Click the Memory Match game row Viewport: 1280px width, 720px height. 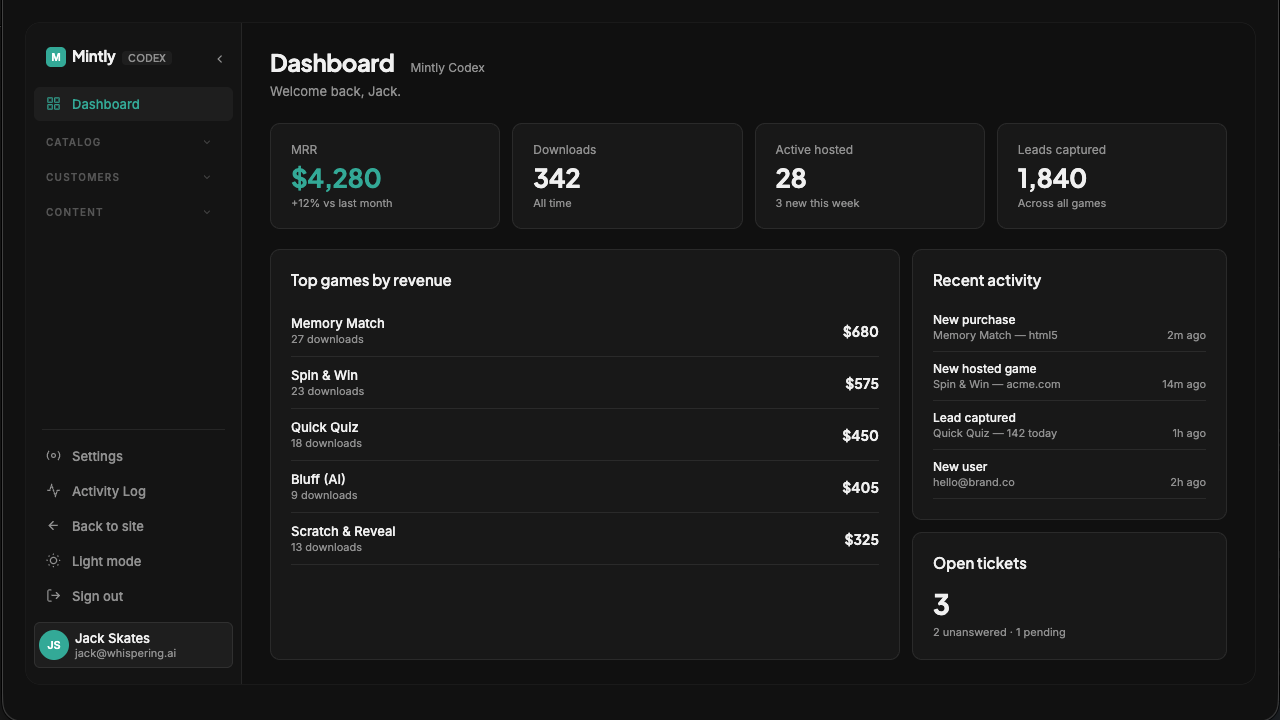click(x=585, y=331)
